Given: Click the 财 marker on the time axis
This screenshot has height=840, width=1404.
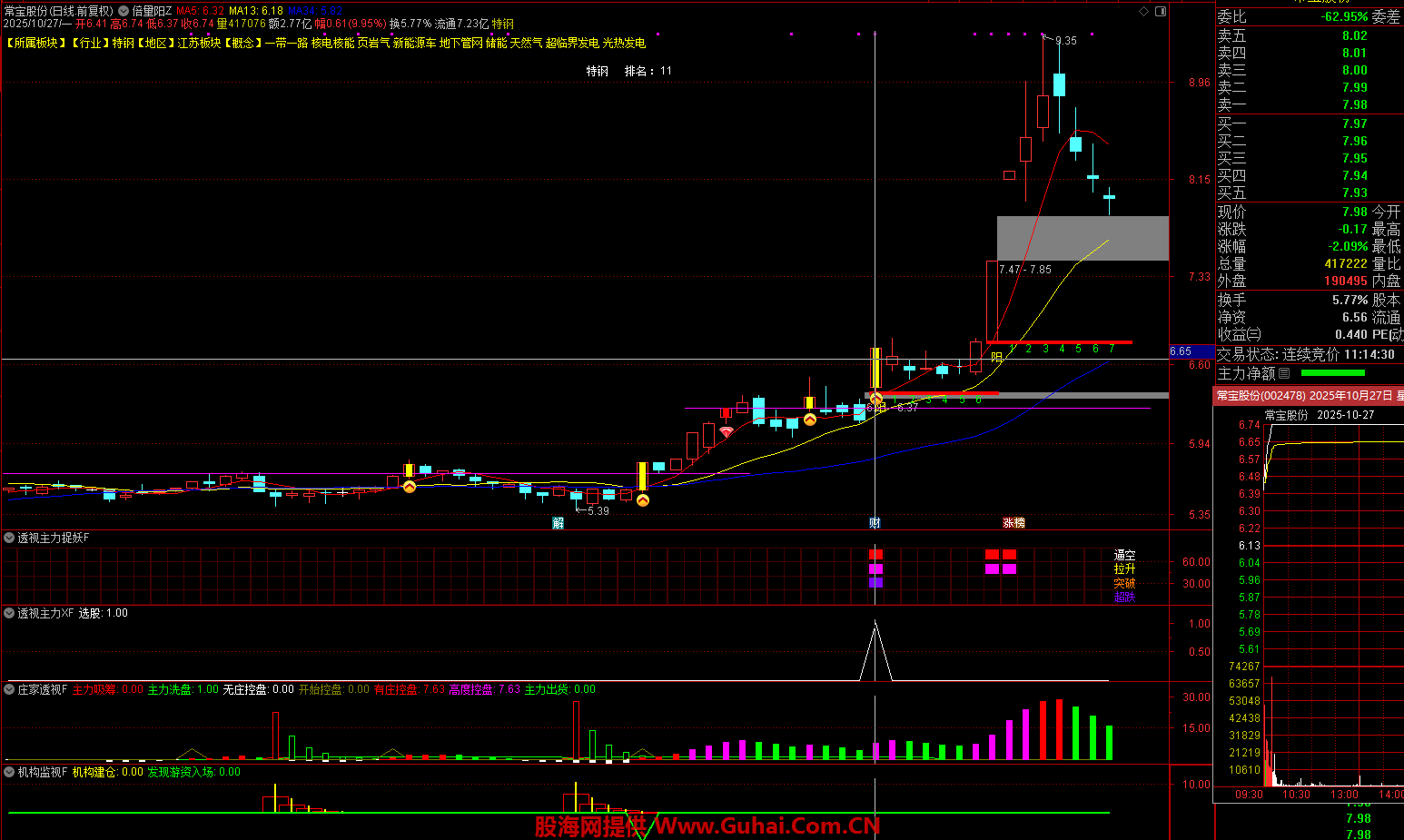Looking at the screenshot, I should click(x=875, y=523).
